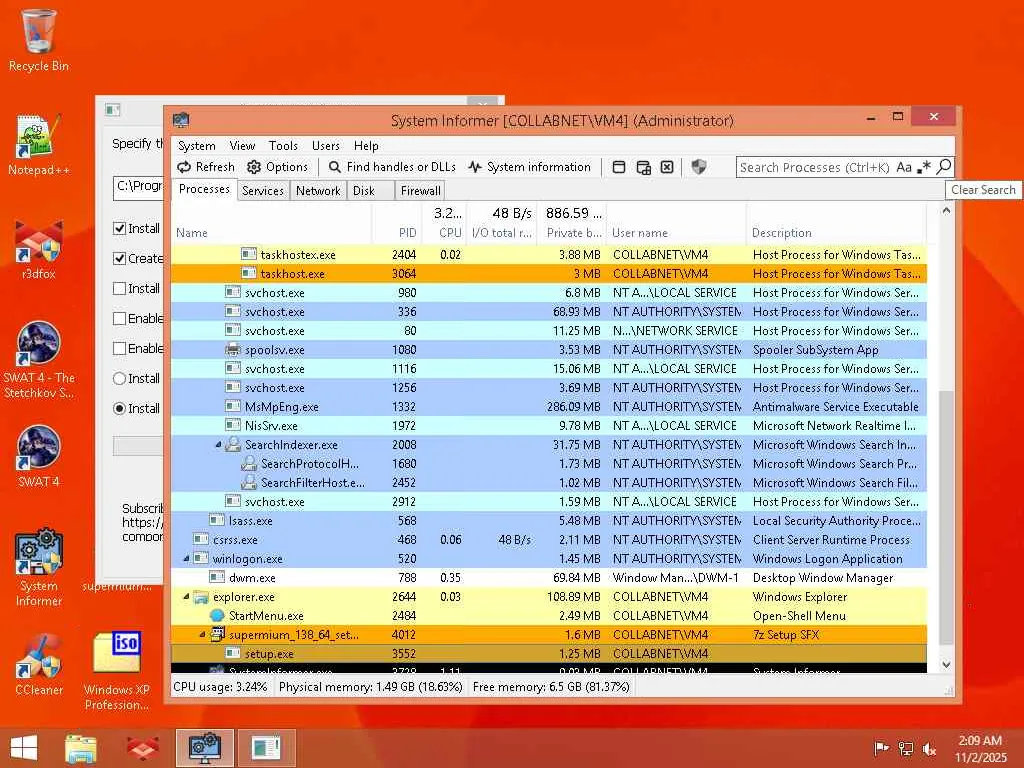Uncheck the checked Install checkbox in installer
Image resolution: width=1024 pixels, height=768 pixels.
[x=120, y=228]
